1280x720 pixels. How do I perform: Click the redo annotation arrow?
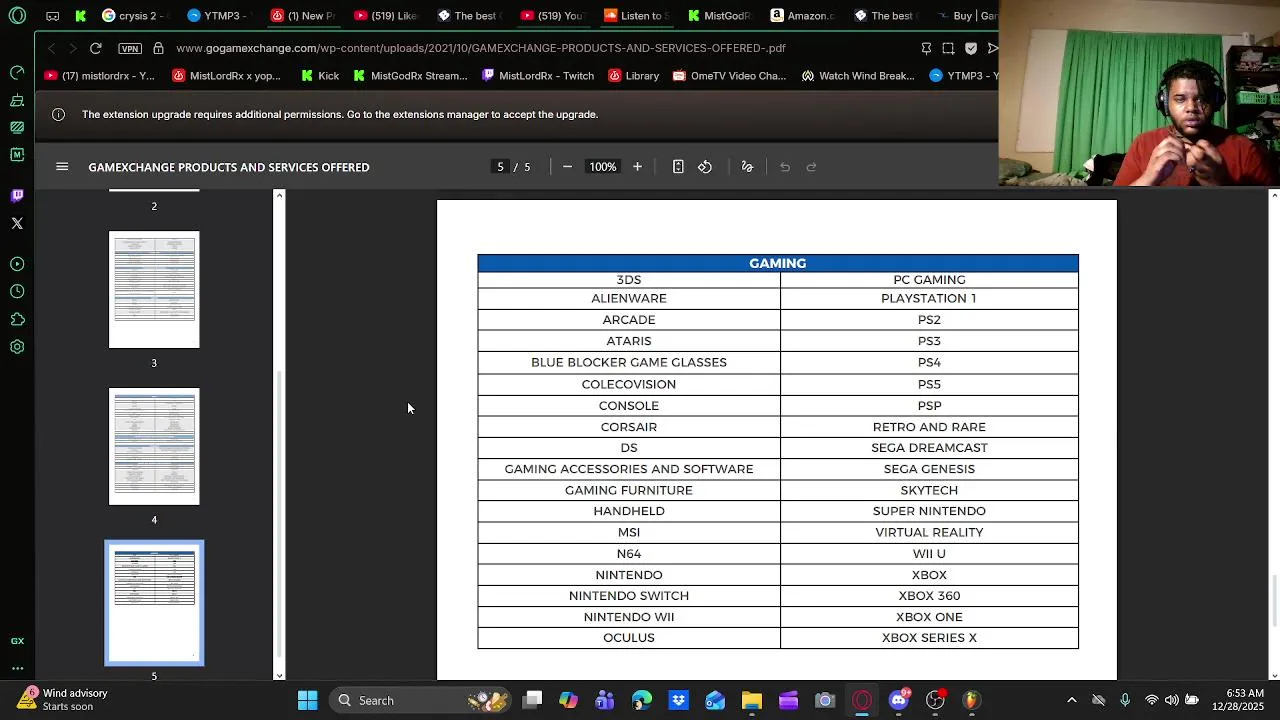[x=811, y=167]
